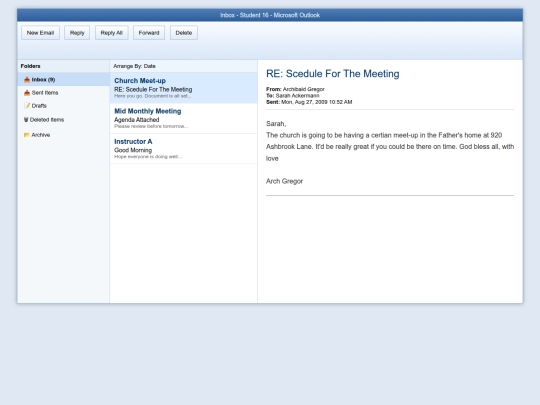Click the Deleted Items trash icon
540x405 pixels.
[26, 120]
